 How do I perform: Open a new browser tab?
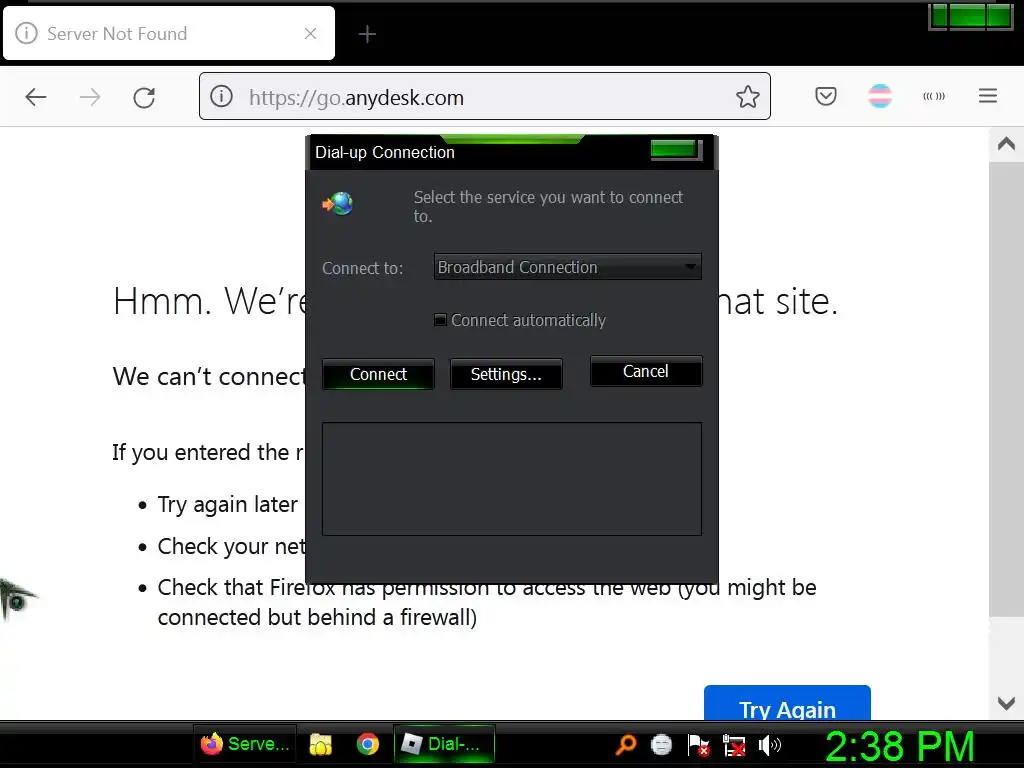367,34
